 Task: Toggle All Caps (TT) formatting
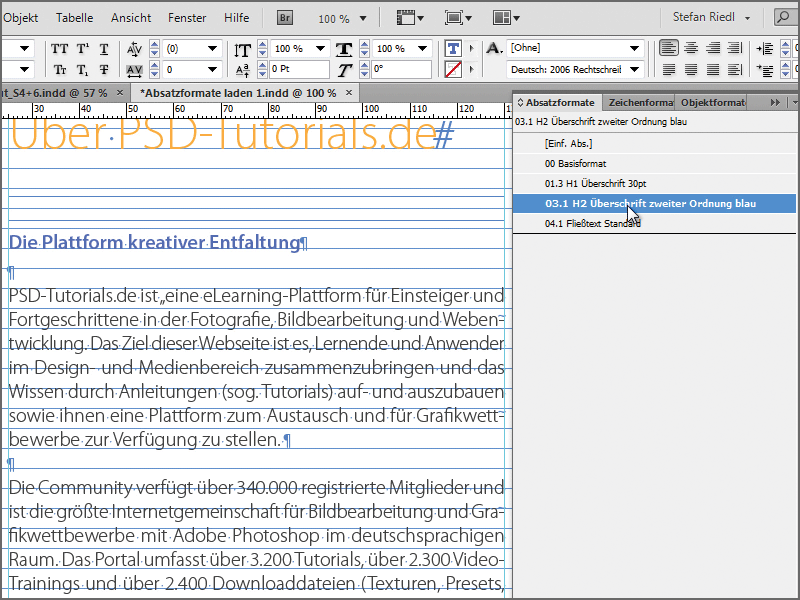[60, 49]
